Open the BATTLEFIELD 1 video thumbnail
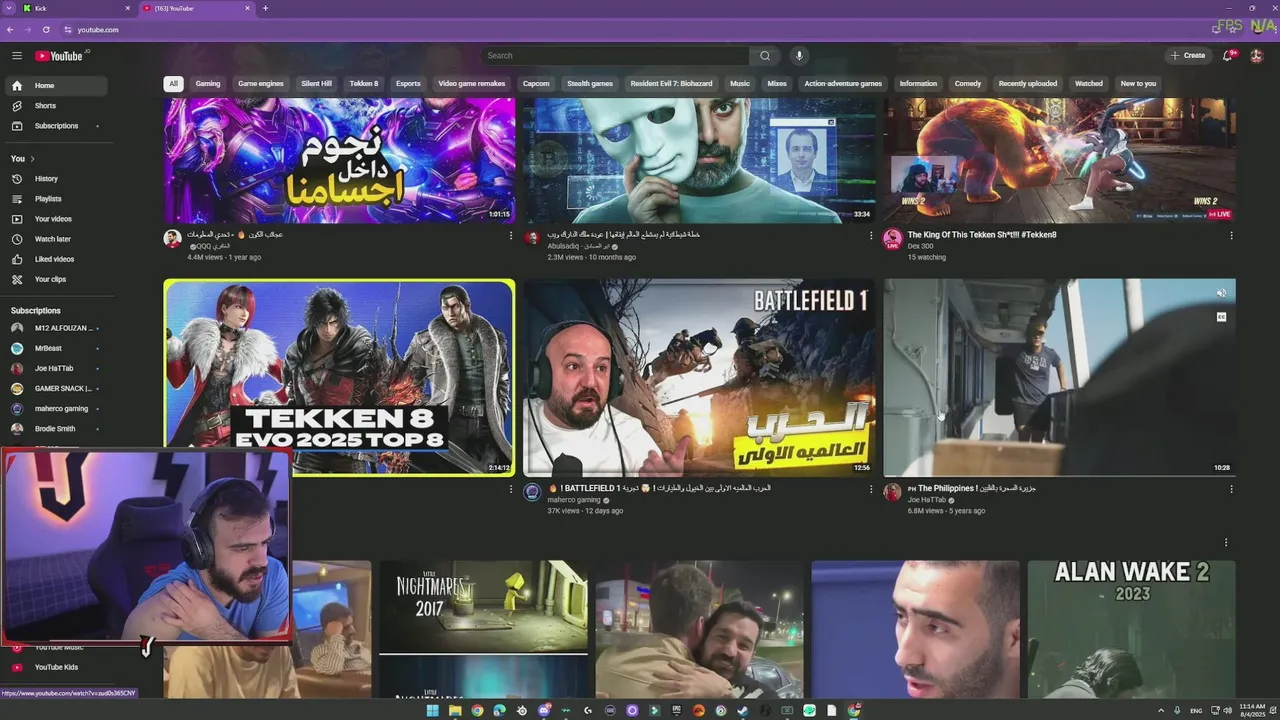This screenshot has width=1280, height=720. (x=699, y=377)
